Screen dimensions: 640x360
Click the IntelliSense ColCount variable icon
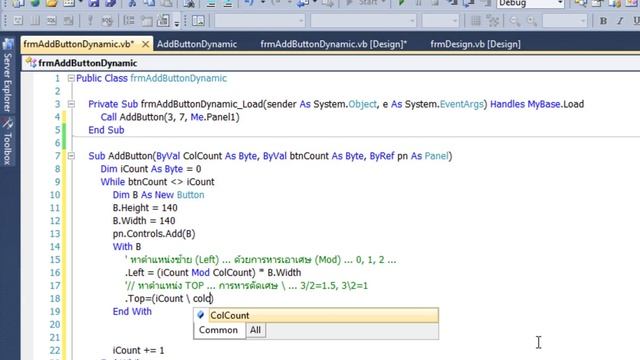point(200,315)
